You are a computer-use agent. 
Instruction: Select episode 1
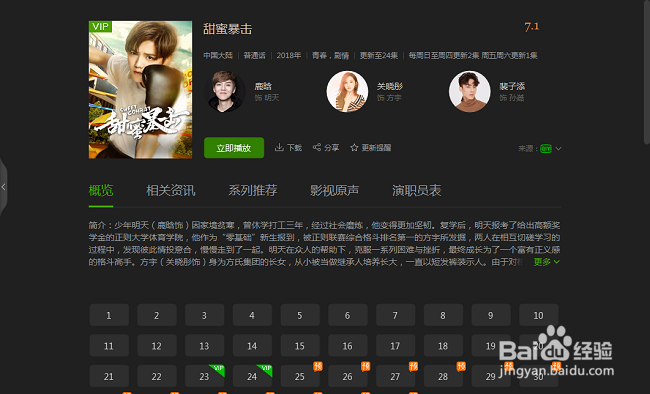pos(109,315)
